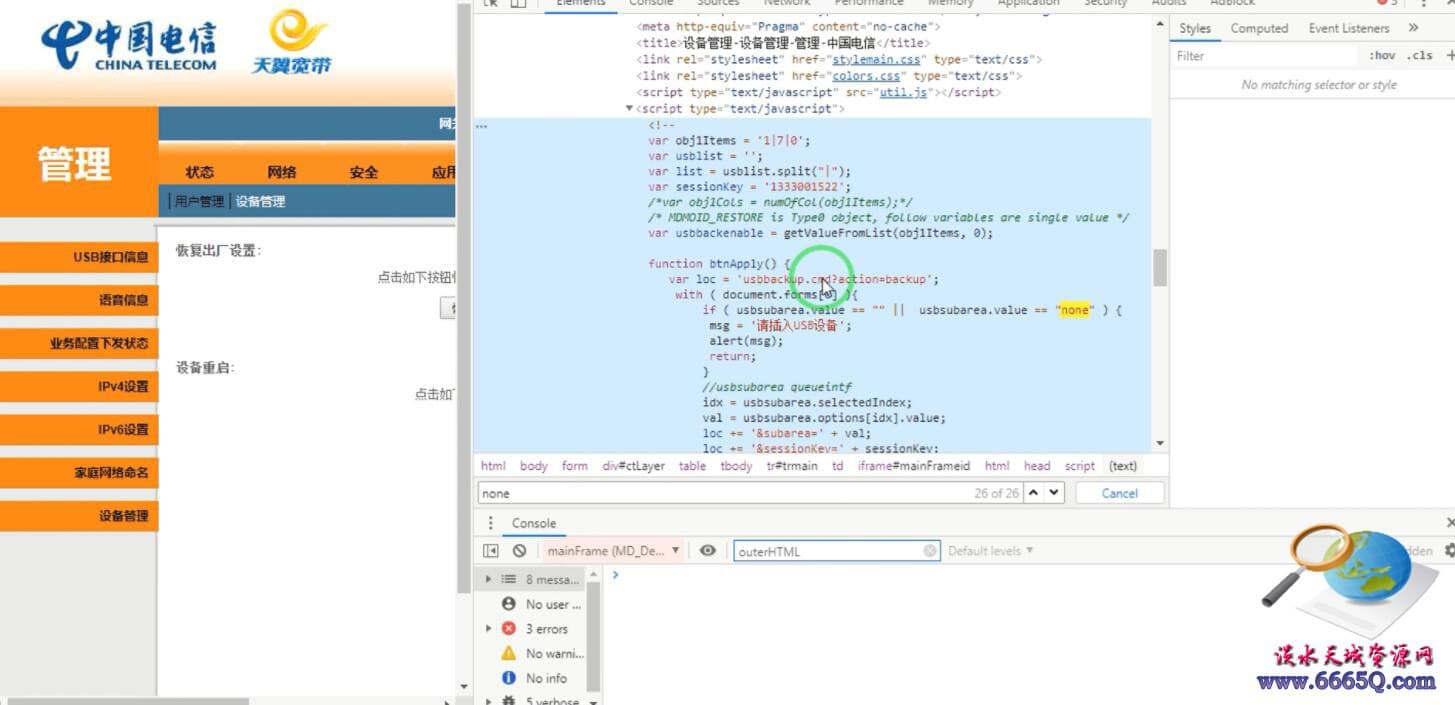Image resolution: width=1455 pixels, height=705 pixels.
Task: Toggle the :hov element state panel
Action: [x=1382, y=56]
